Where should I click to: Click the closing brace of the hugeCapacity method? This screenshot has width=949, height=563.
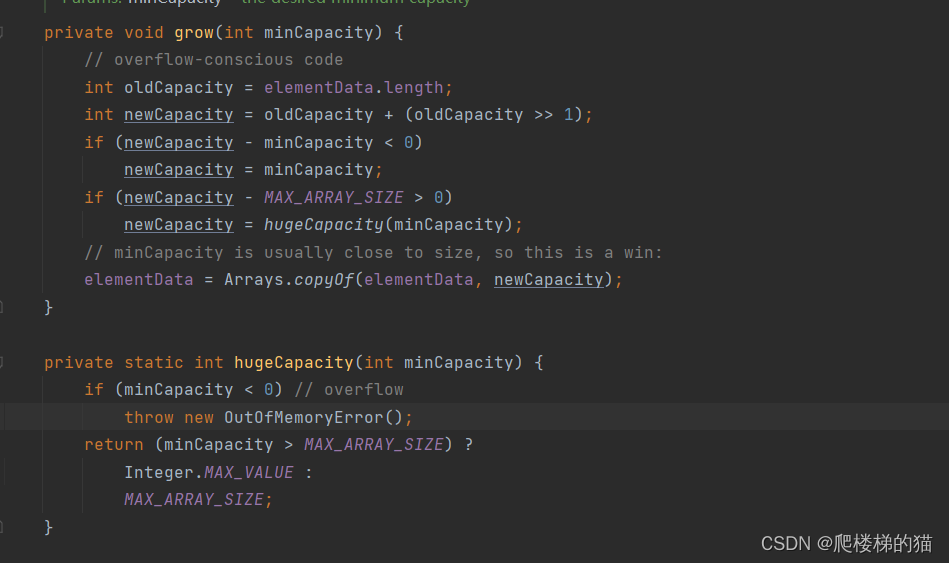48,527
